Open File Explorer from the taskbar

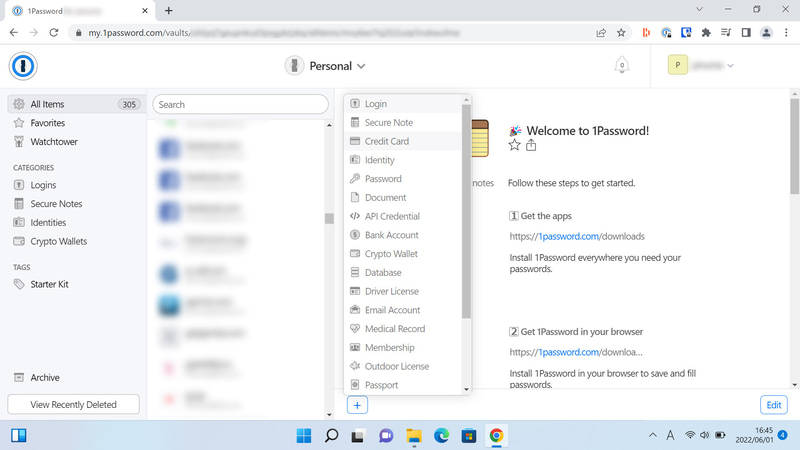point(414,436)
